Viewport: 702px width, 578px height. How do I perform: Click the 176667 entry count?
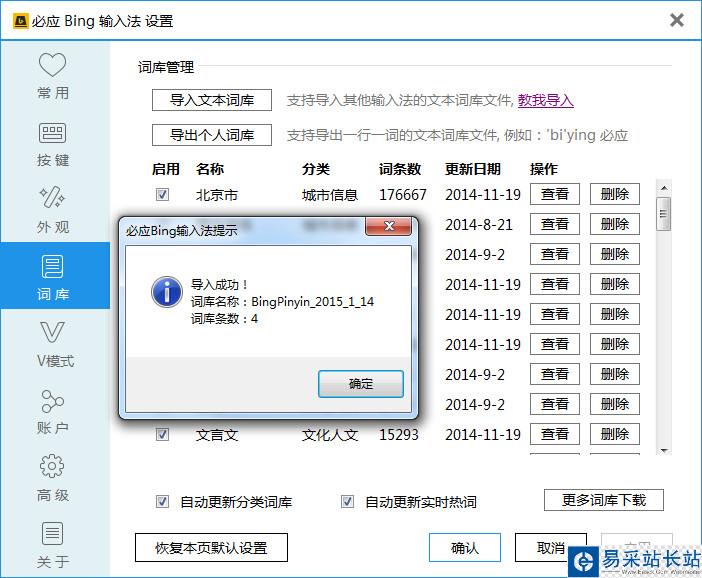tap(402, 195)
